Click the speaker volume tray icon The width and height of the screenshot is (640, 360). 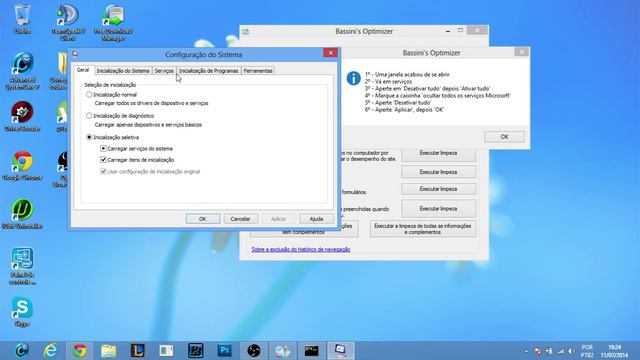571,351
